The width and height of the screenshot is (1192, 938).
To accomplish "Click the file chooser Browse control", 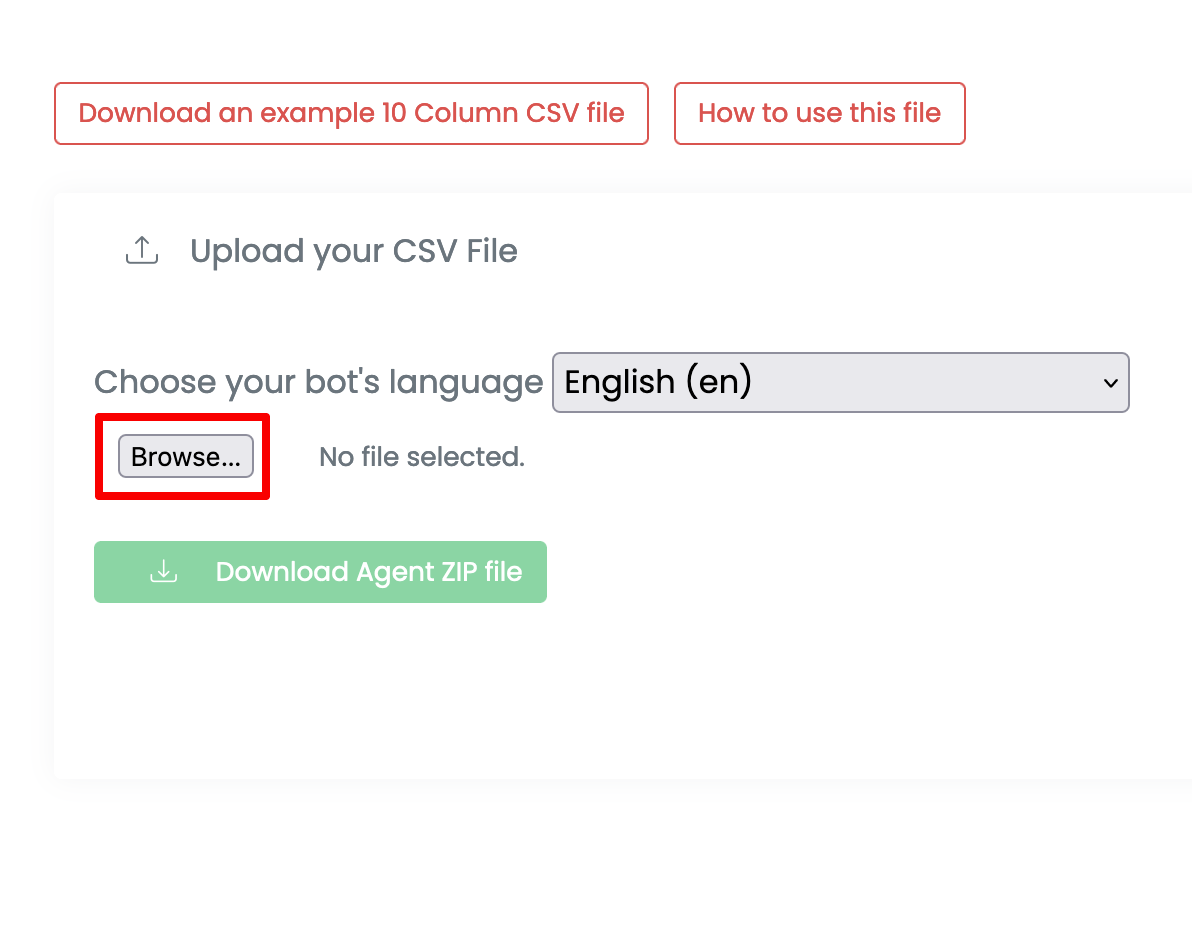I will coord(184,456).
